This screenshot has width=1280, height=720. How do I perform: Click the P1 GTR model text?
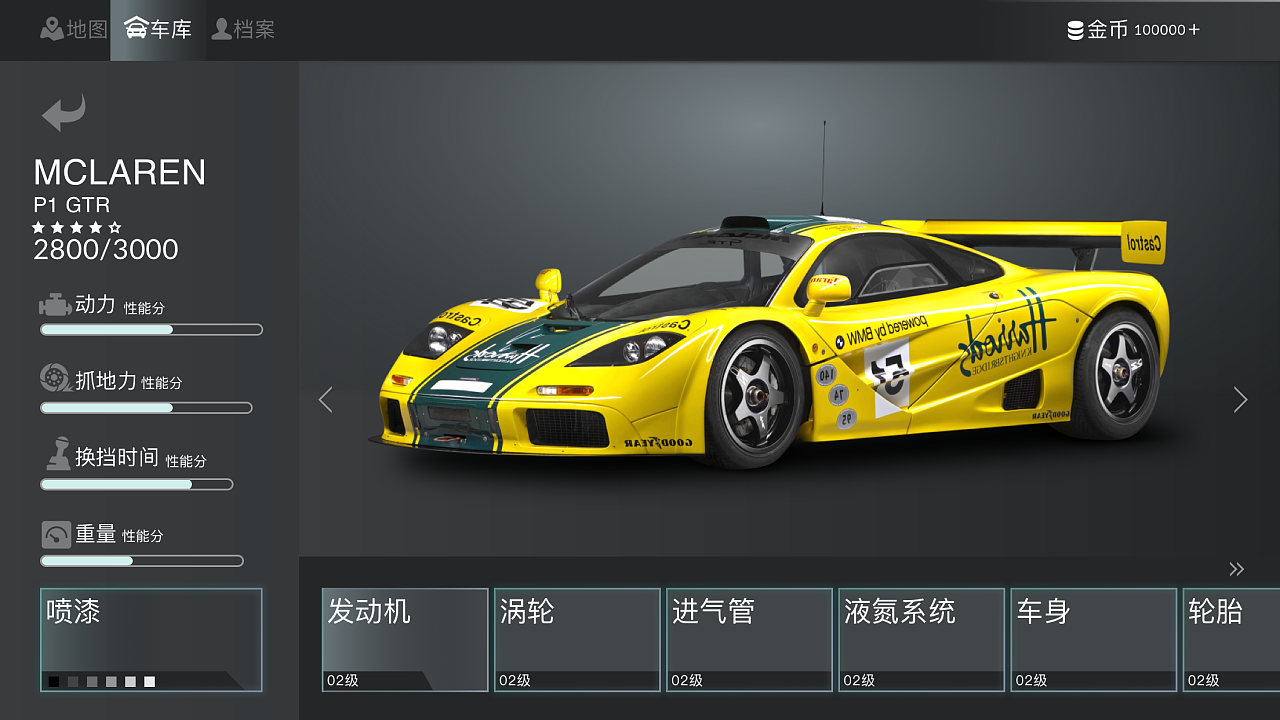point(72,206)
